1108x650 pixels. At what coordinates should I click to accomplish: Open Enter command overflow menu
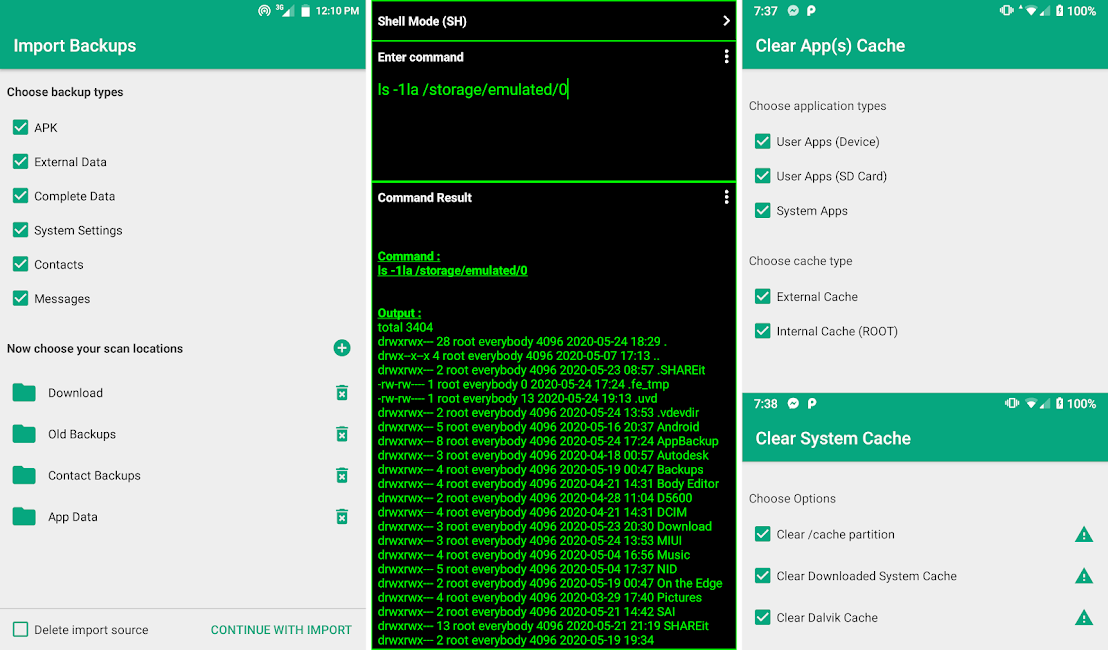pyautogui.click(x=726, y=57)
